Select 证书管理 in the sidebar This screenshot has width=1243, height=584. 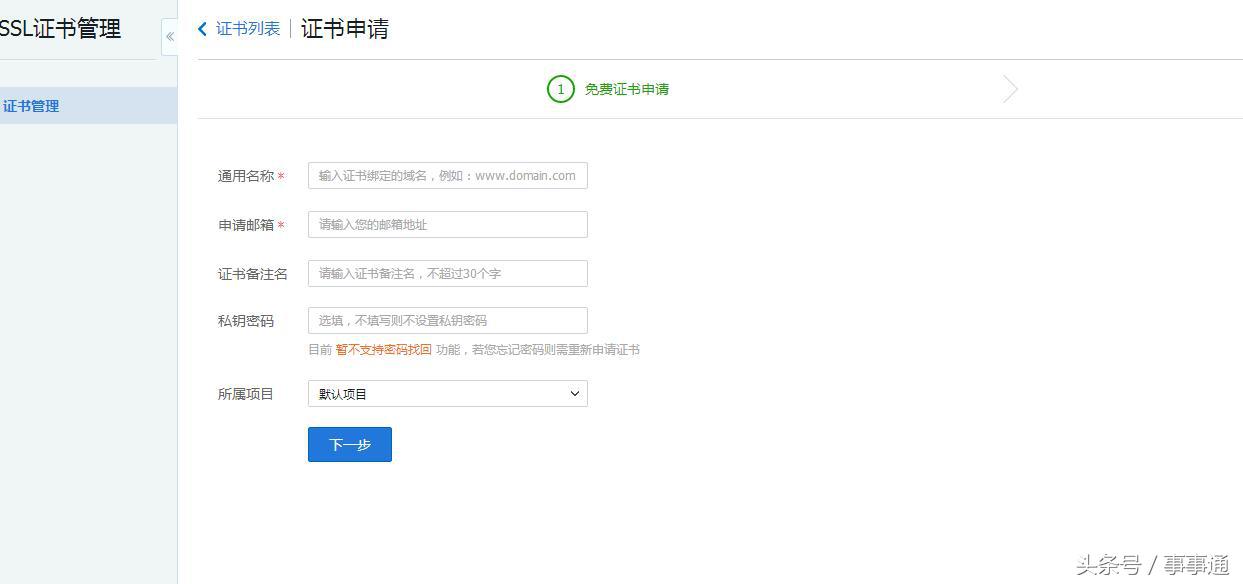(33, 105)
